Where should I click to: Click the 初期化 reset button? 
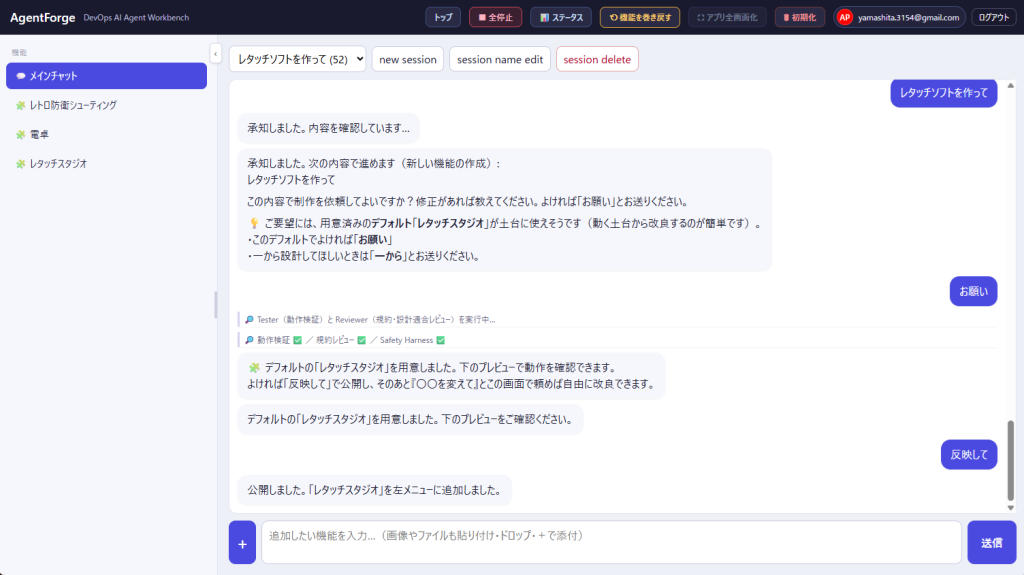pyautogui.click(x=799, y=18)
